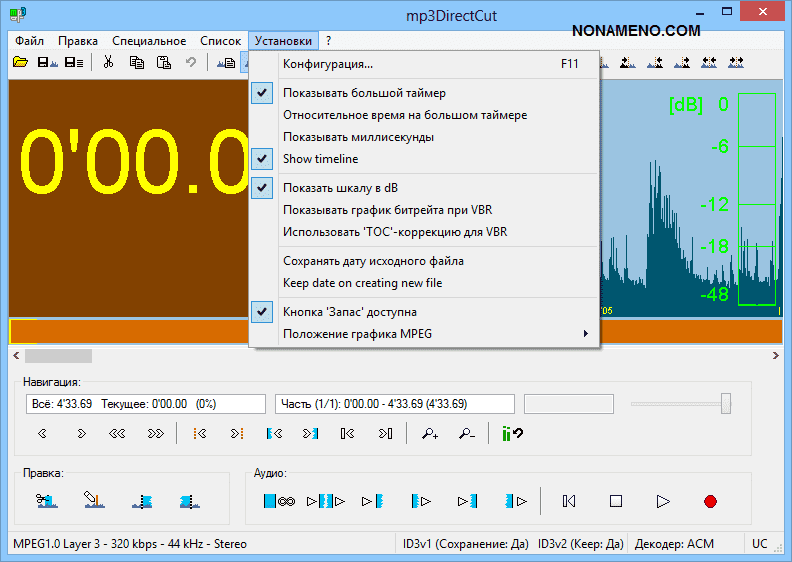Viewport: 792px width, 562px height.
Task: Click the Zoom out magnifier icon
Action: click(467, 433)
